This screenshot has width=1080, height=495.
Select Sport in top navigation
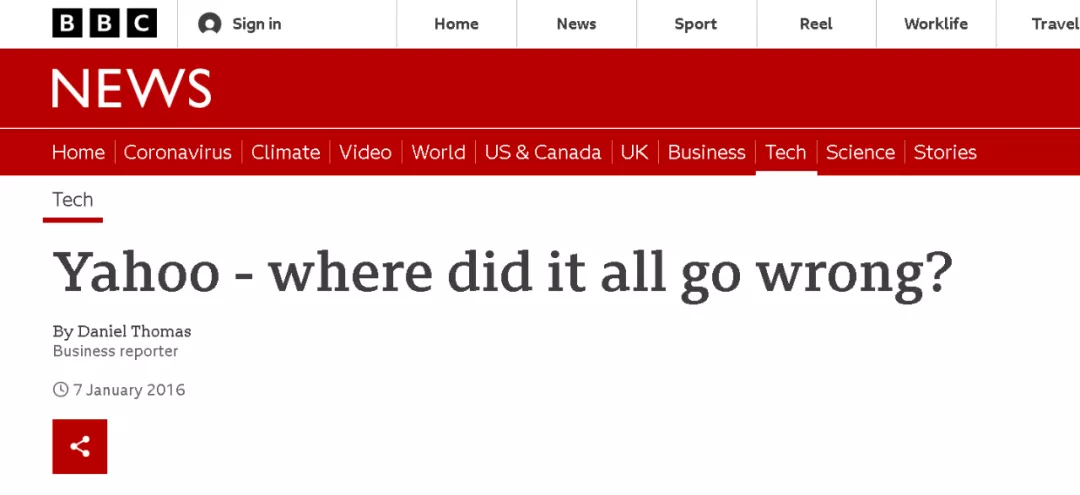click(x=695, y=24)
